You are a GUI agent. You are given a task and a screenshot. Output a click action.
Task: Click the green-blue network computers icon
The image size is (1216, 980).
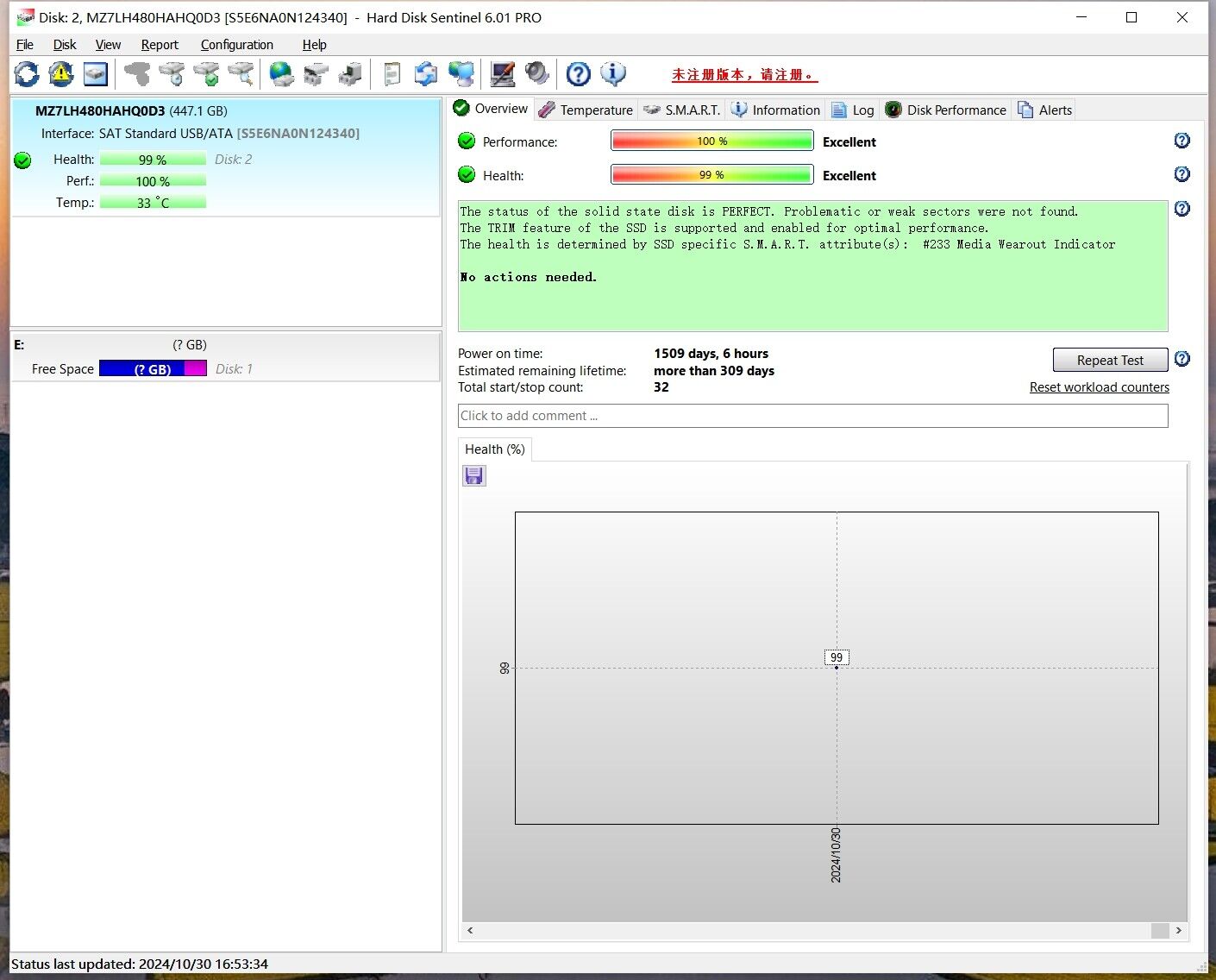click(461, 74)
